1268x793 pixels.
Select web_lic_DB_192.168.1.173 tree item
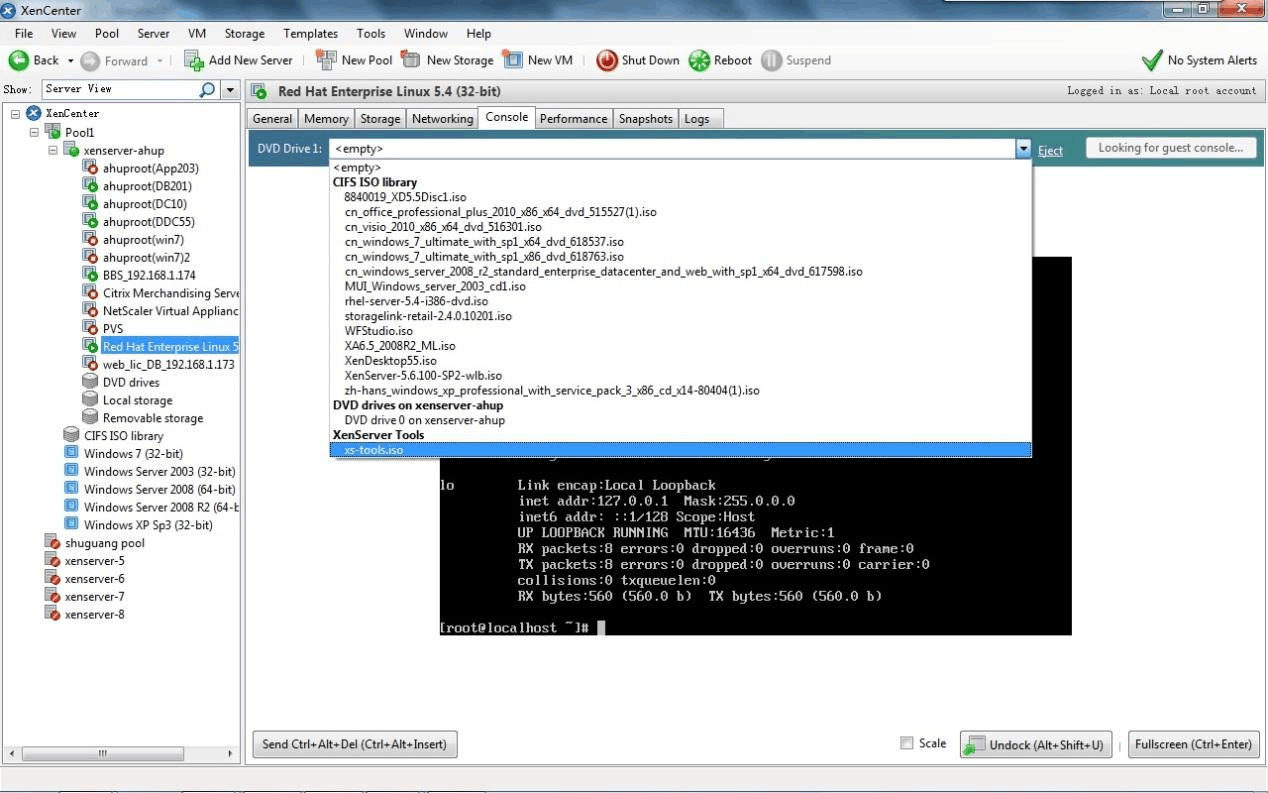click(168, 364)
